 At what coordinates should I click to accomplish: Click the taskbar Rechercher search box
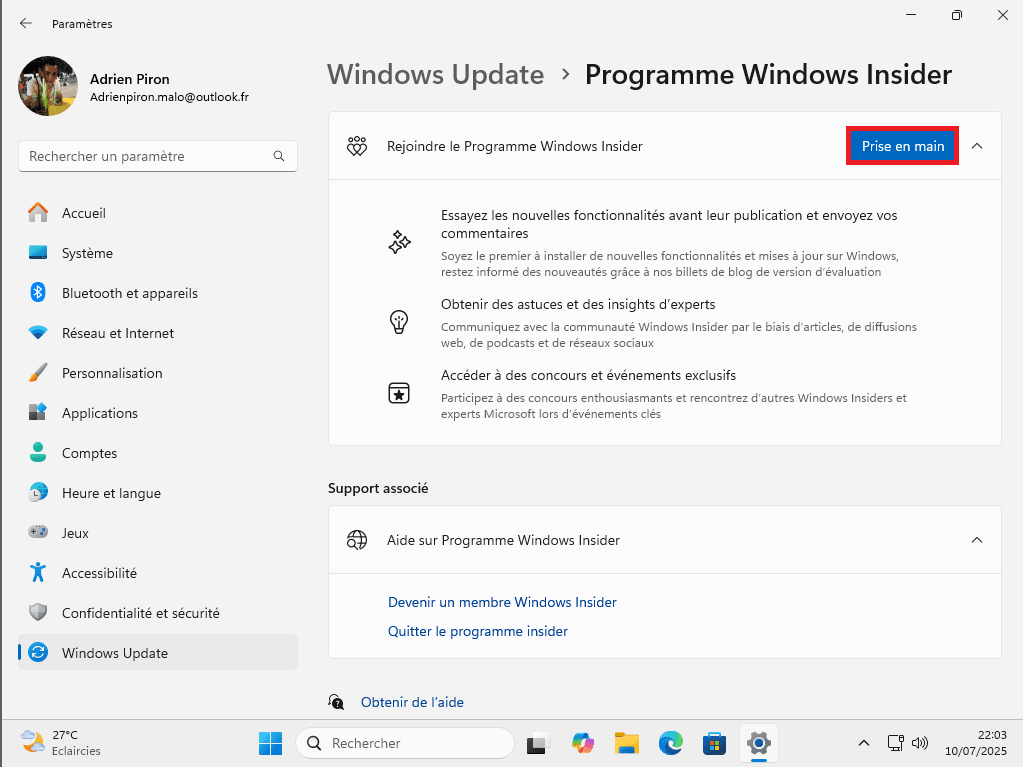[405, 743]
